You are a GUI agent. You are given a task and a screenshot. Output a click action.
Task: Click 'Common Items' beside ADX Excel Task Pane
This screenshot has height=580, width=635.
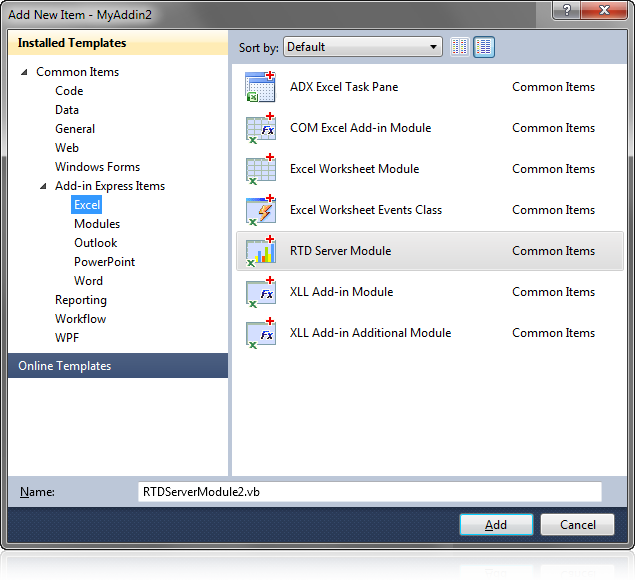(x=554, y=87)
